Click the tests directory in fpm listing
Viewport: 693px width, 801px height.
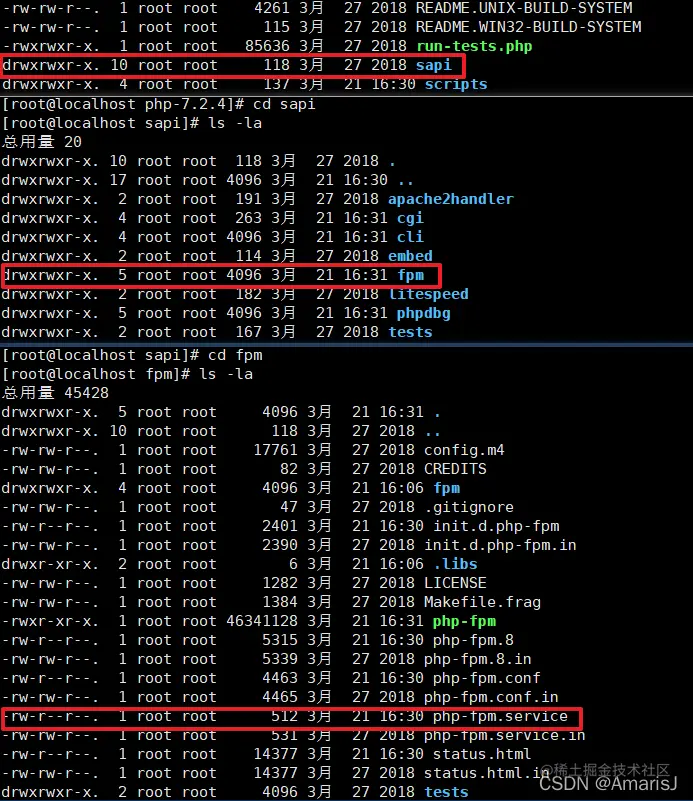click(447, 792)
